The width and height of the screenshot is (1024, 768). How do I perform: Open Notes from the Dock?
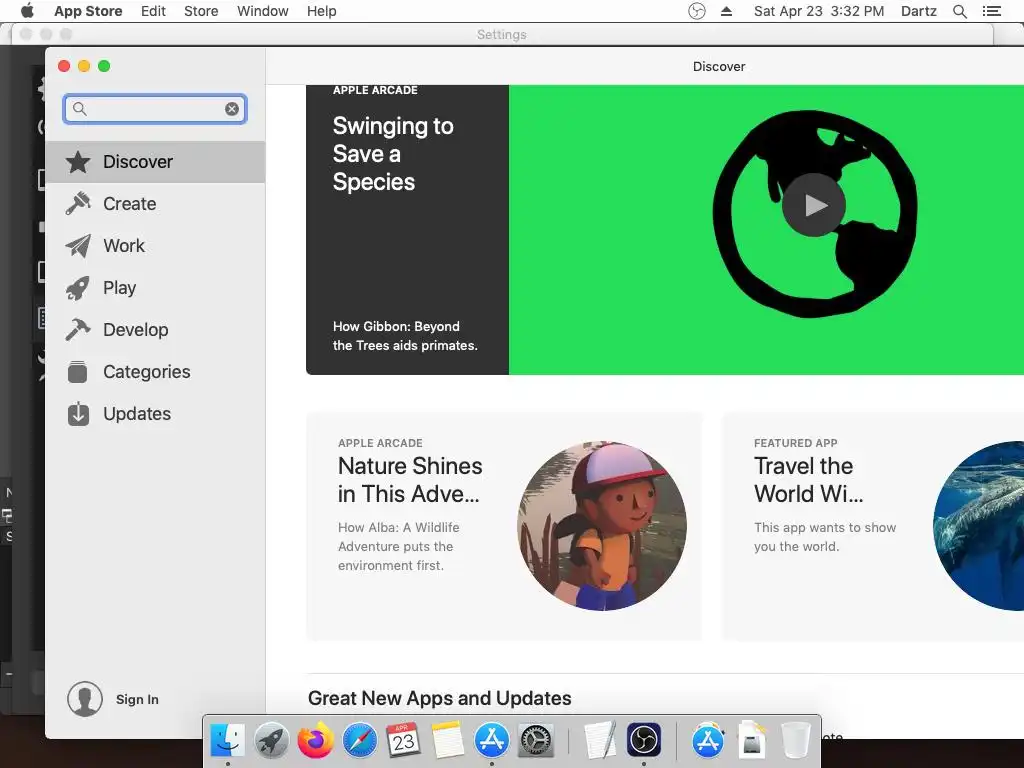coord(448,741)
